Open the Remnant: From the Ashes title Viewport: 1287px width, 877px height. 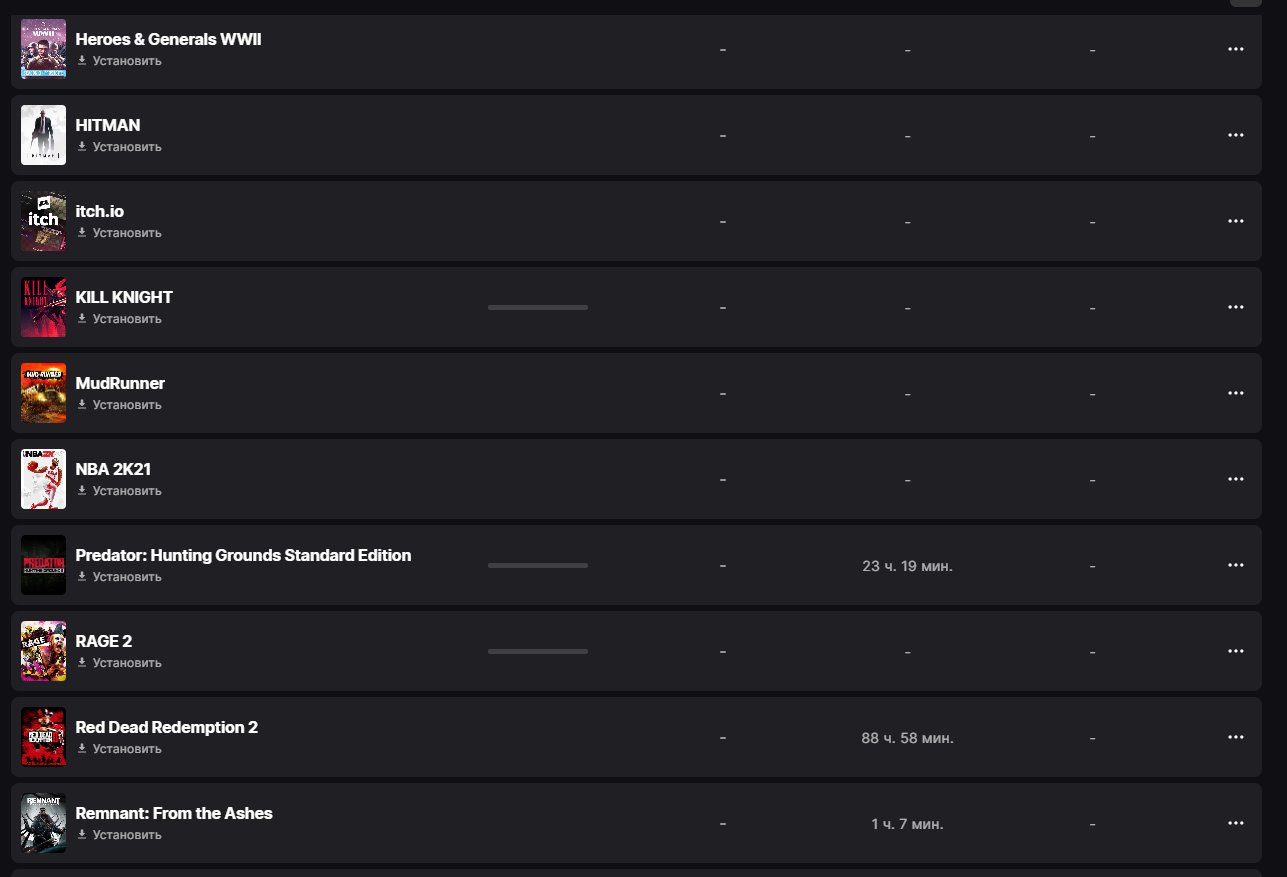pyautogui.click(x=174, y=813)
